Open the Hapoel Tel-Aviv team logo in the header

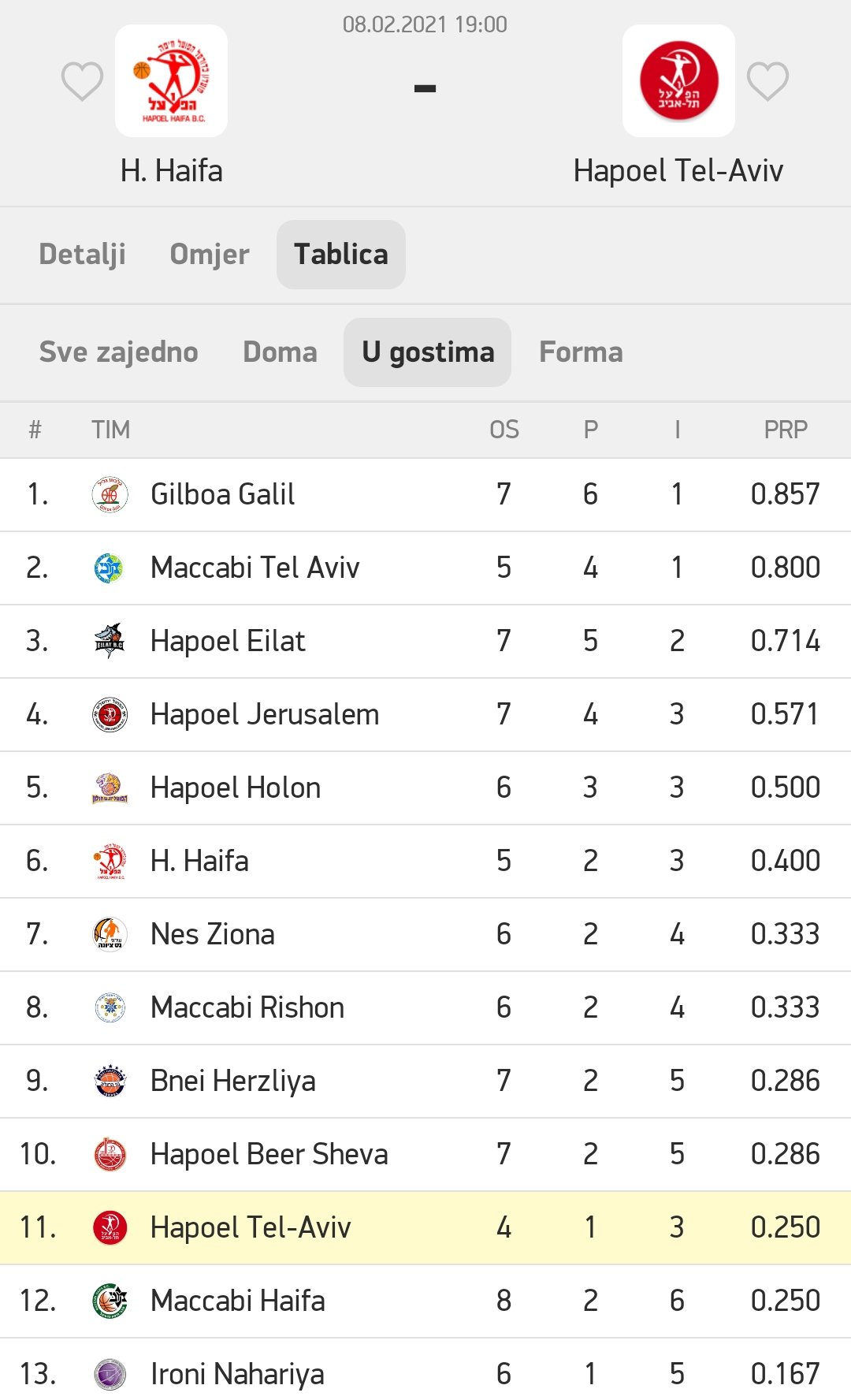678,81
